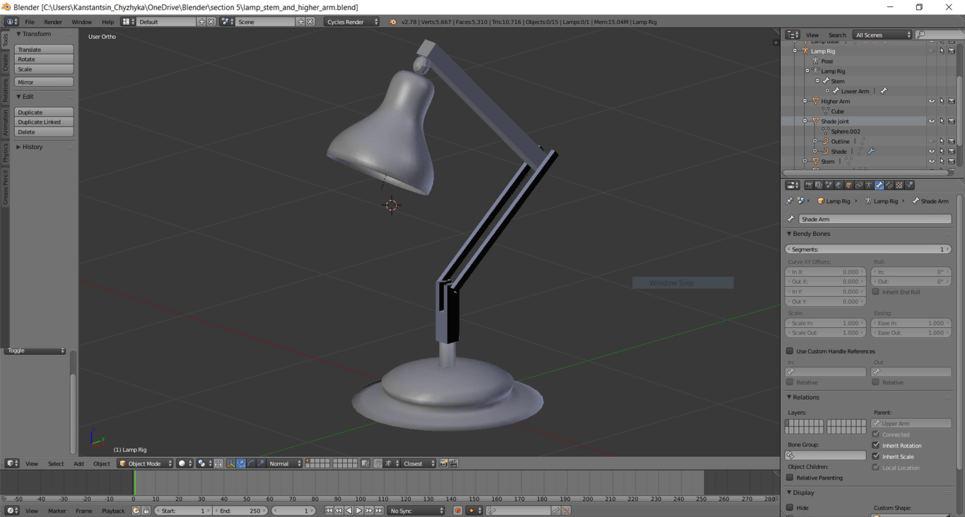Open the Bone Constraints properties tab
965x517 pixels.
(889, 185)
